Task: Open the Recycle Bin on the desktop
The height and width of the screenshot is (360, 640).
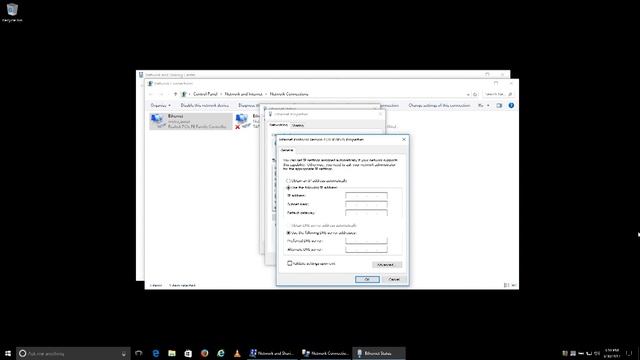Action: click(12, 12)
